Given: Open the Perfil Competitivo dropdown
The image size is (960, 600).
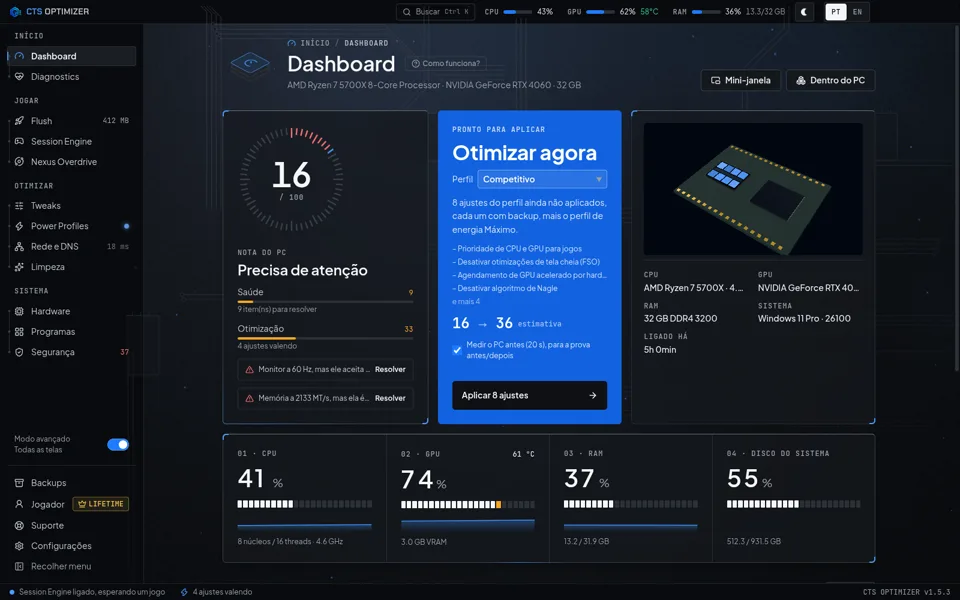Looking at the screenshot, I should point(542,179).
